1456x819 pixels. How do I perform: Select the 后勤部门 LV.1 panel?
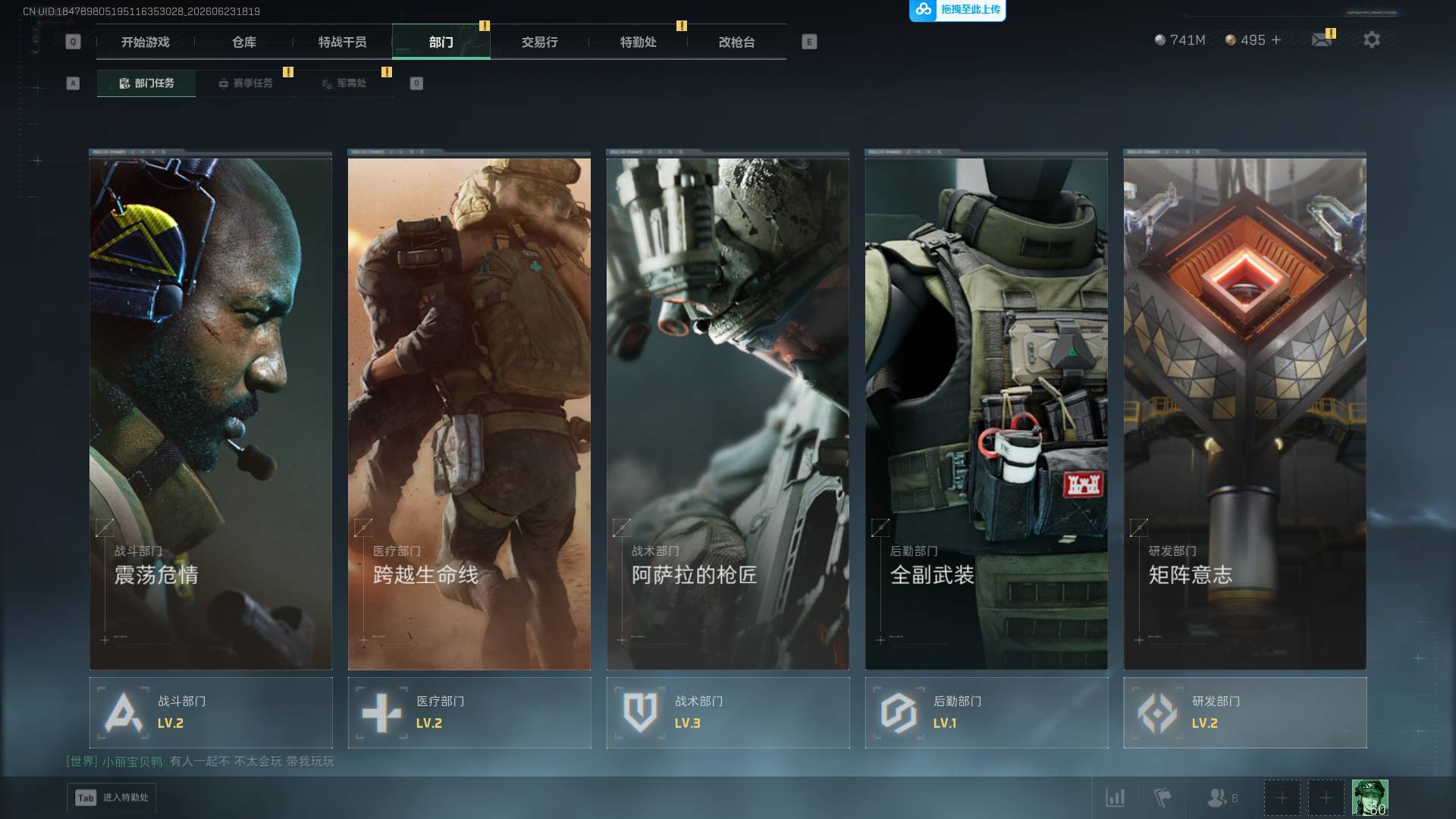[987, 713]
